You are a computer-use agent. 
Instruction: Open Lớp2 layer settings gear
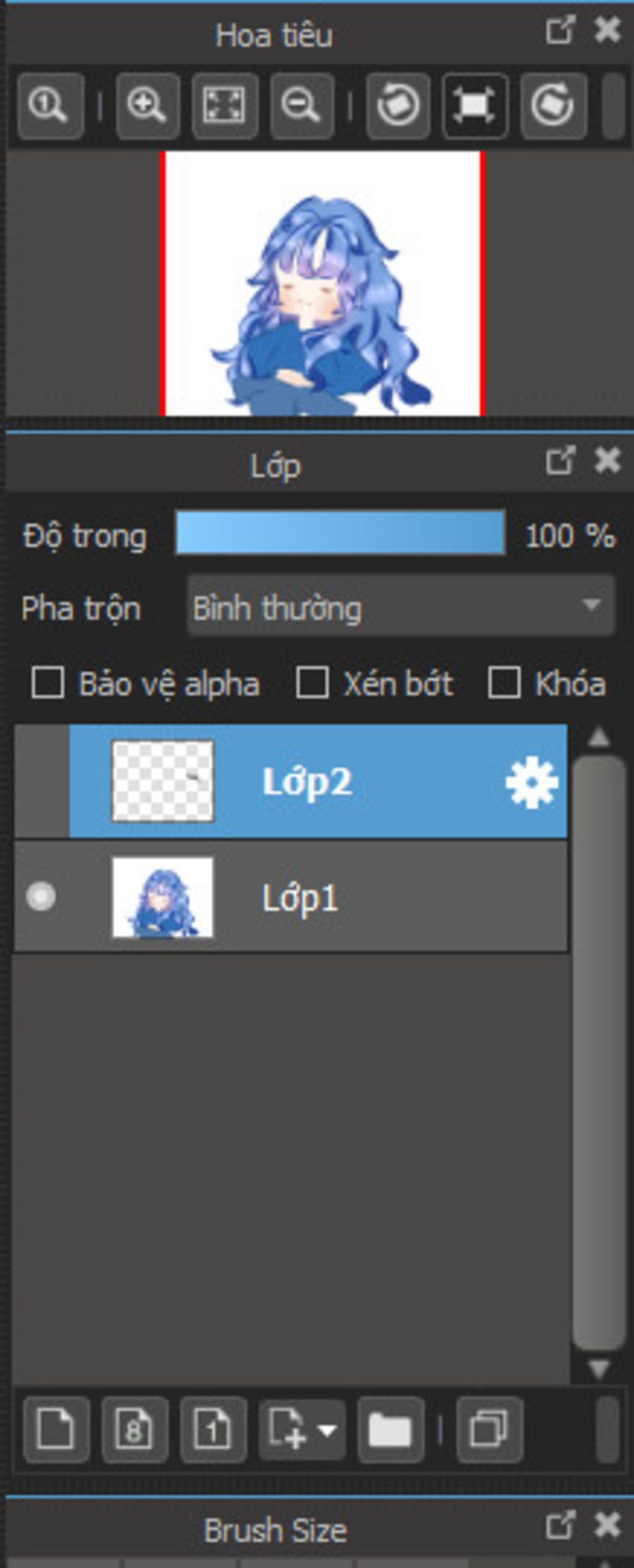[x=531, y=783]
